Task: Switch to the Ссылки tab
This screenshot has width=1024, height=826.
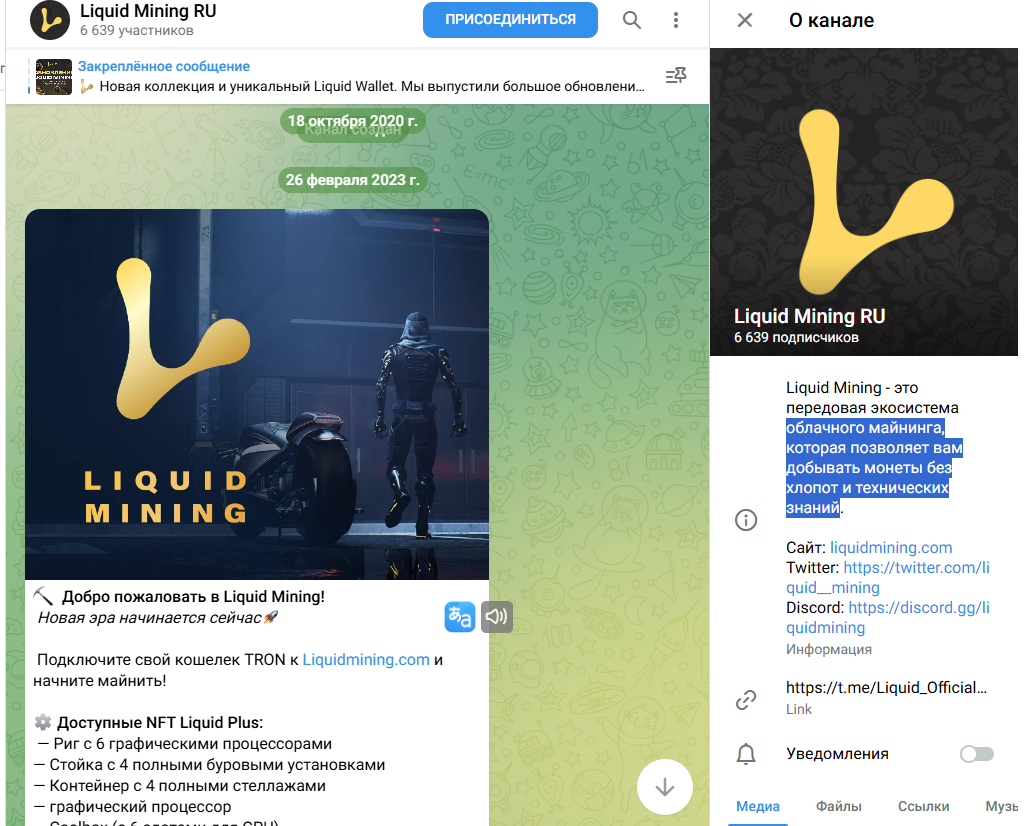Action: click(x=923, y=806)
